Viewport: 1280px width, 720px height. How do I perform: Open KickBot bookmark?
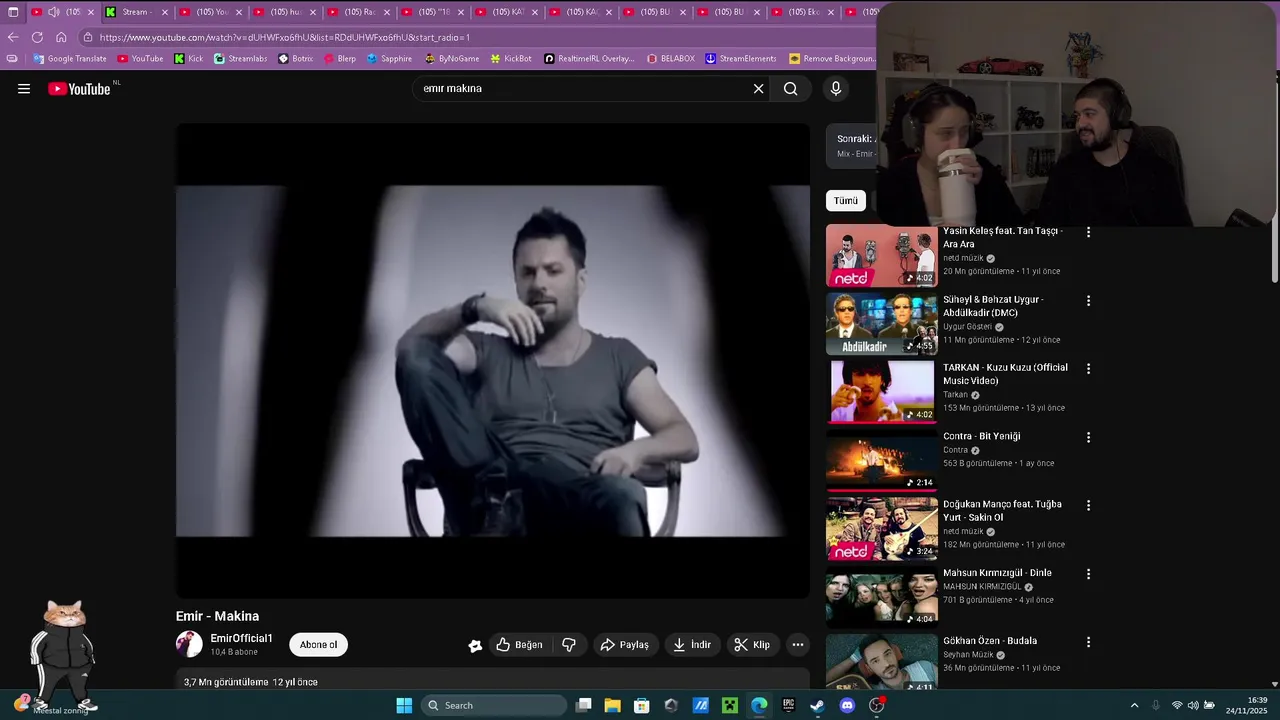(x=510, y=59)
